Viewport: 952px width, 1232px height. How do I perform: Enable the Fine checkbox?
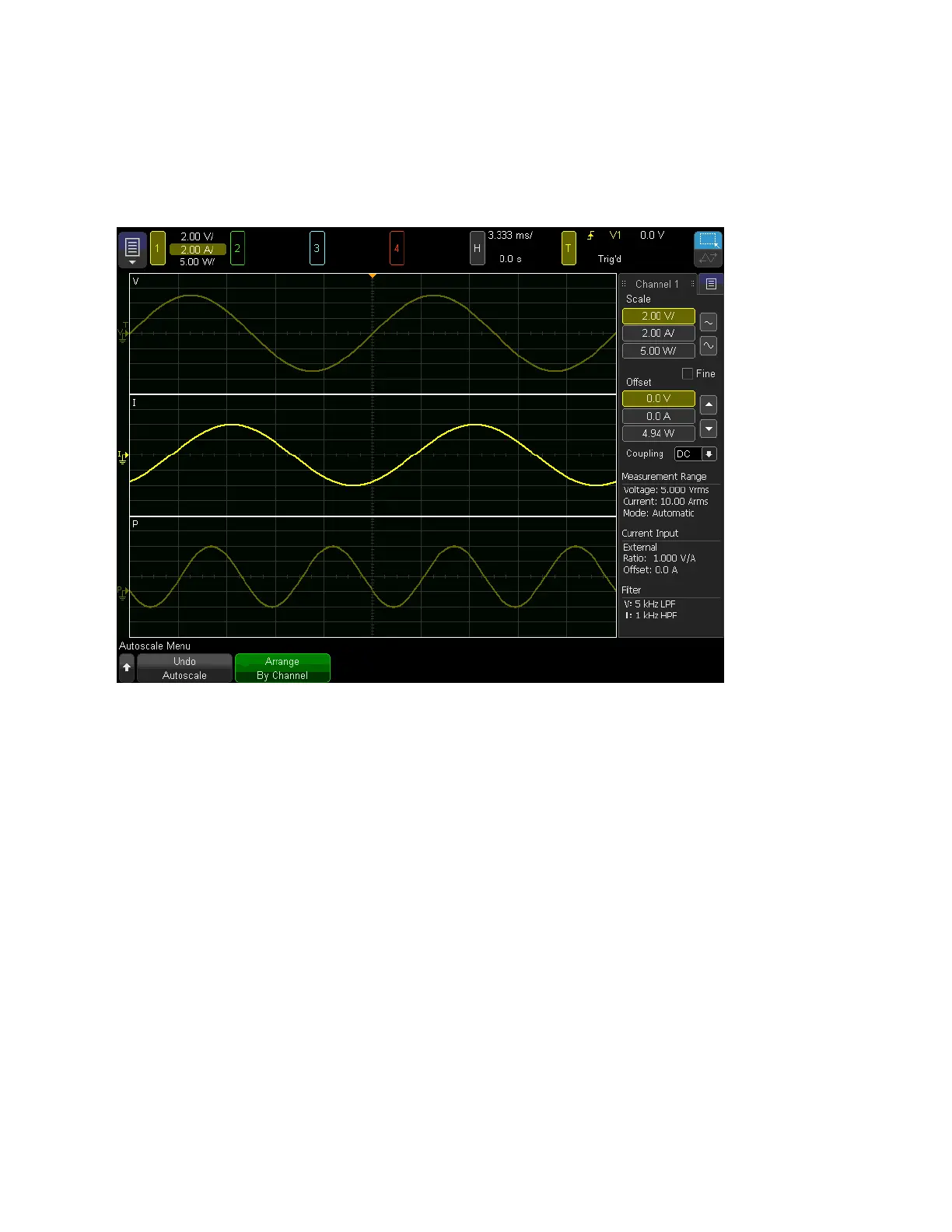[688, 374]
